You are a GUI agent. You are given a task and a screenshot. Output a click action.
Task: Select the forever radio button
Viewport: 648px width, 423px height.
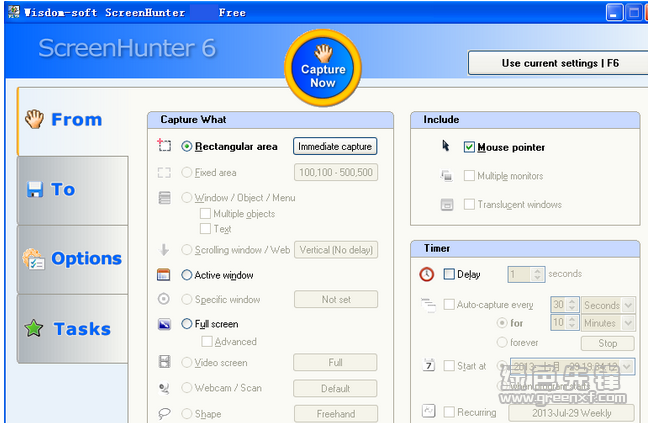tap(502, 342)
